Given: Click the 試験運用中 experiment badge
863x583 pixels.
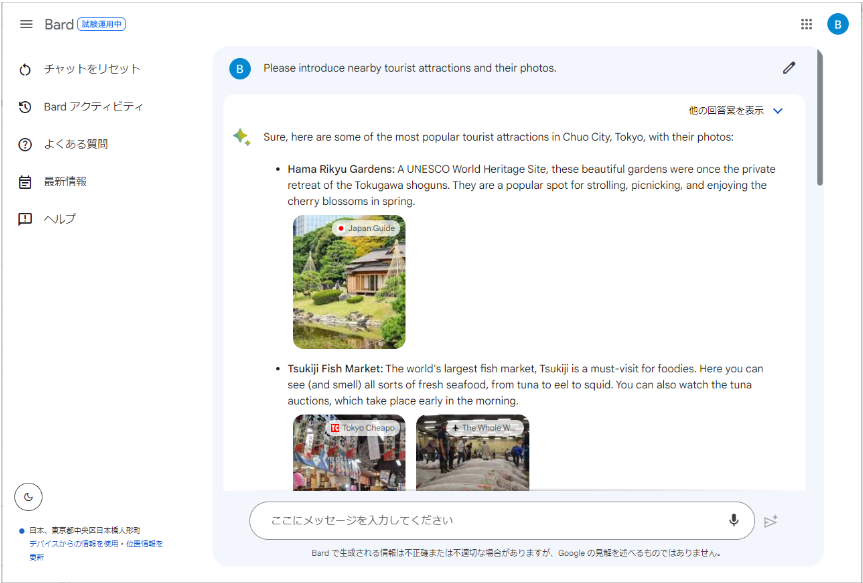Looking at the screenshot, I should (x=101, y=24).
